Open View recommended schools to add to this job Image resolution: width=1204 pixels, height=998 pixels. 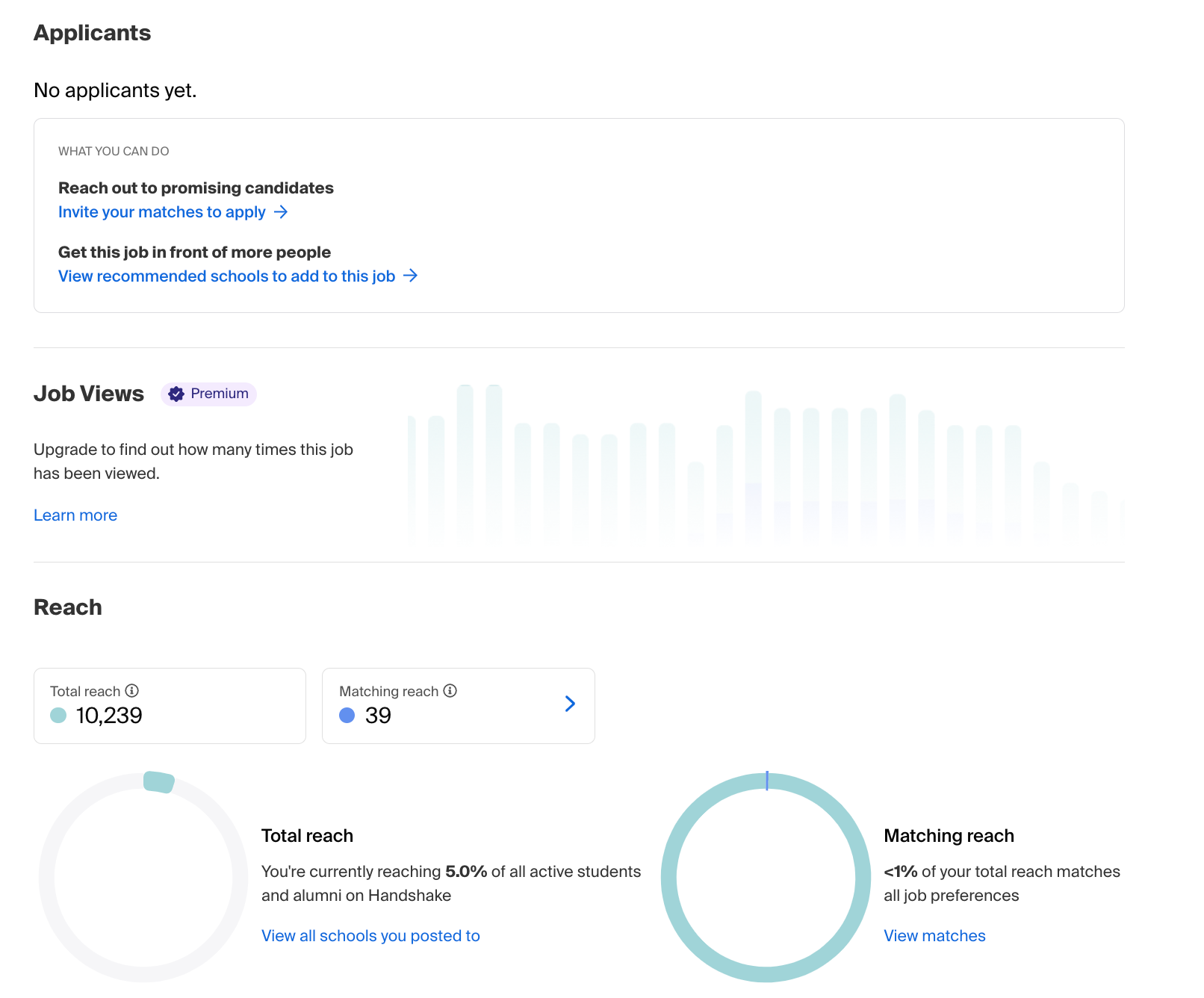point(226,276)
